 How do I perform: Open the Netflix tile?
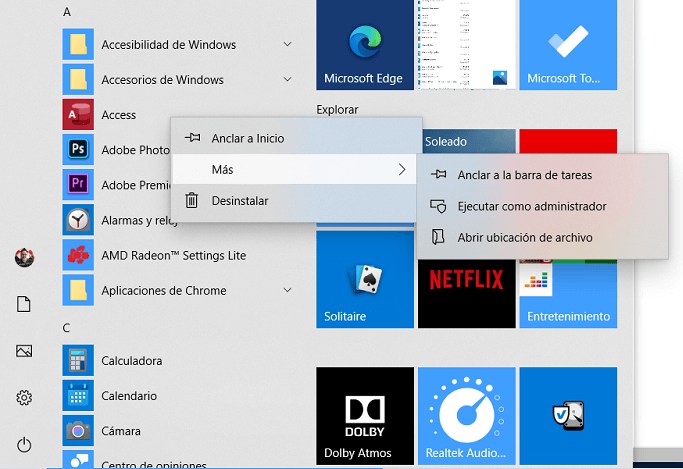pyautogui.click(x=467, y=294)
